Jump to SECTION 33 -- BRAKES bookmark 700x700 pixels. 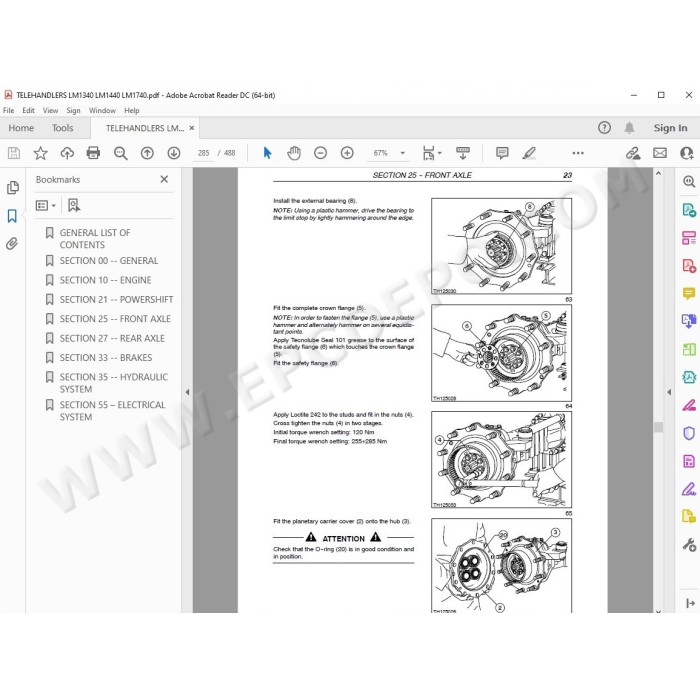tap(106, 358)
